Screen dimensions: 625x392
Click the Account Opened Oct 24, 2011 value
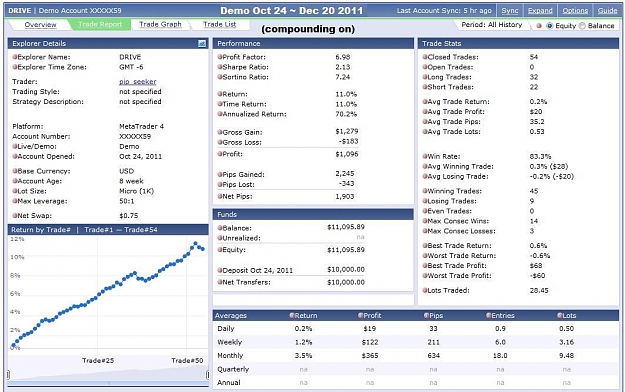click(x=140, y=156)
